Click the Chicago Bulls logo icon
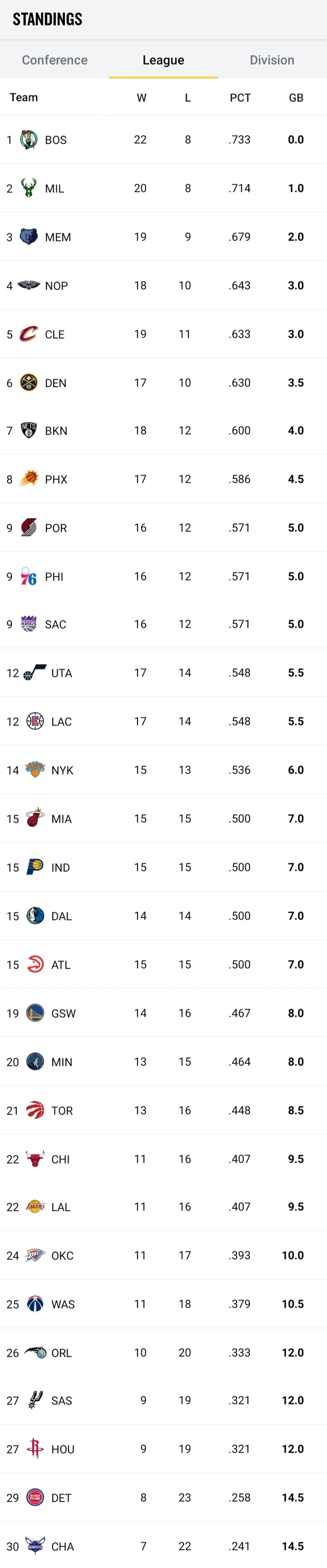The width and height of the screenshot is (327, 1568). tap(35, 1159)
